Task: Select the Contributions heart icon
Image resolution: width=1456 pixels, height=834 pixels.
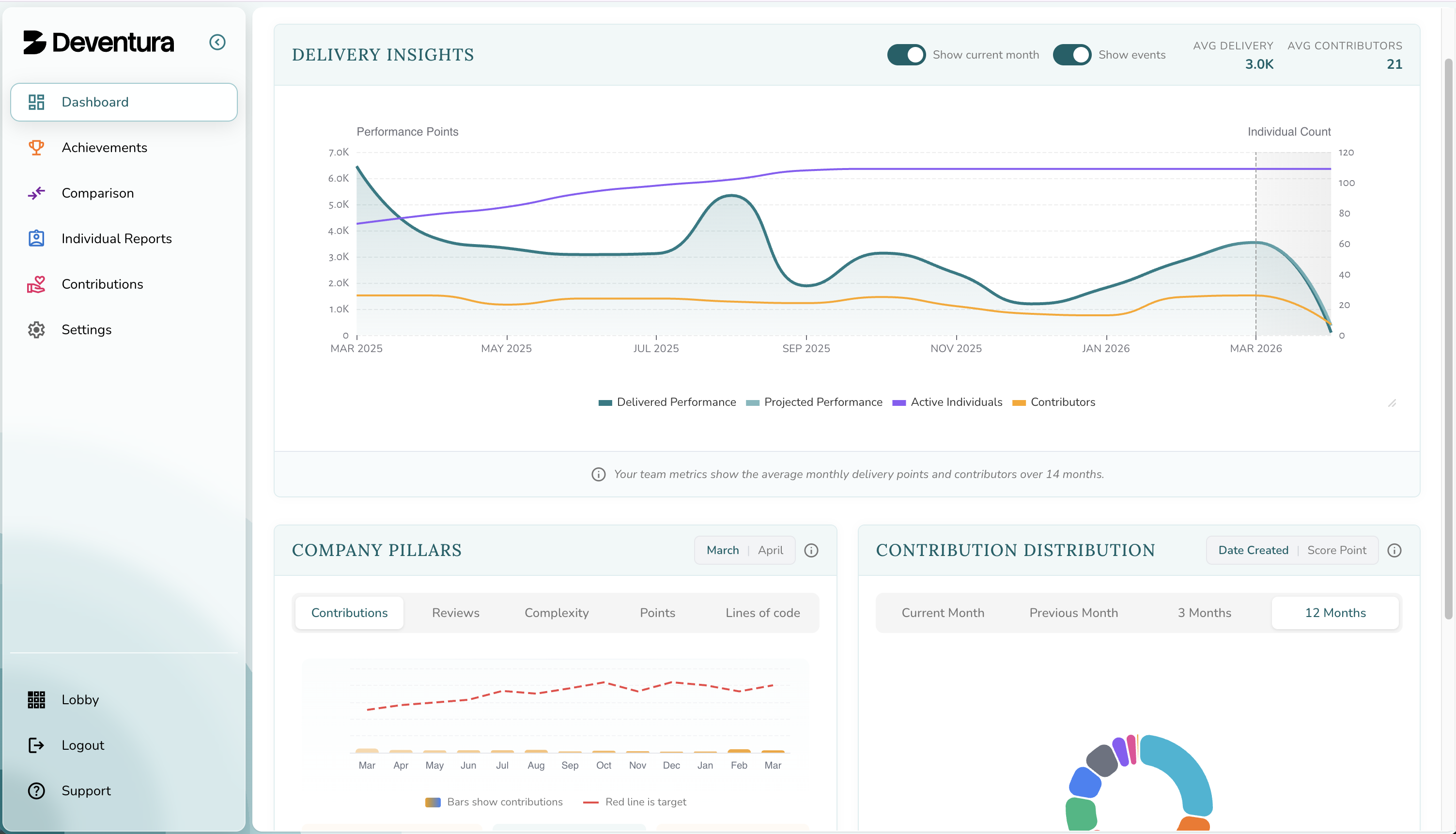Action: (x=36, y=284)
